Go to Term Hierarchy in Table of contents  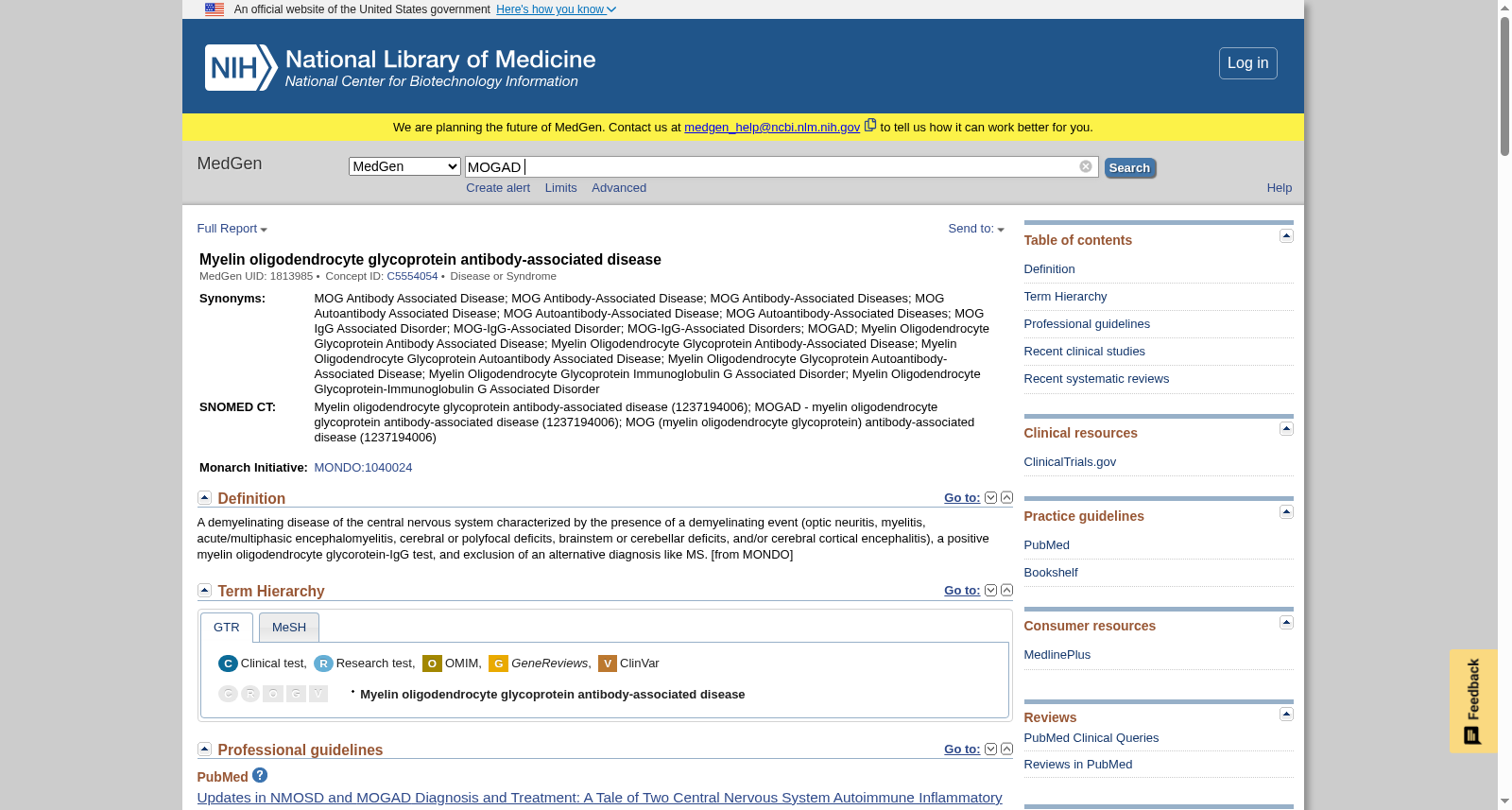coord(1065,297)
